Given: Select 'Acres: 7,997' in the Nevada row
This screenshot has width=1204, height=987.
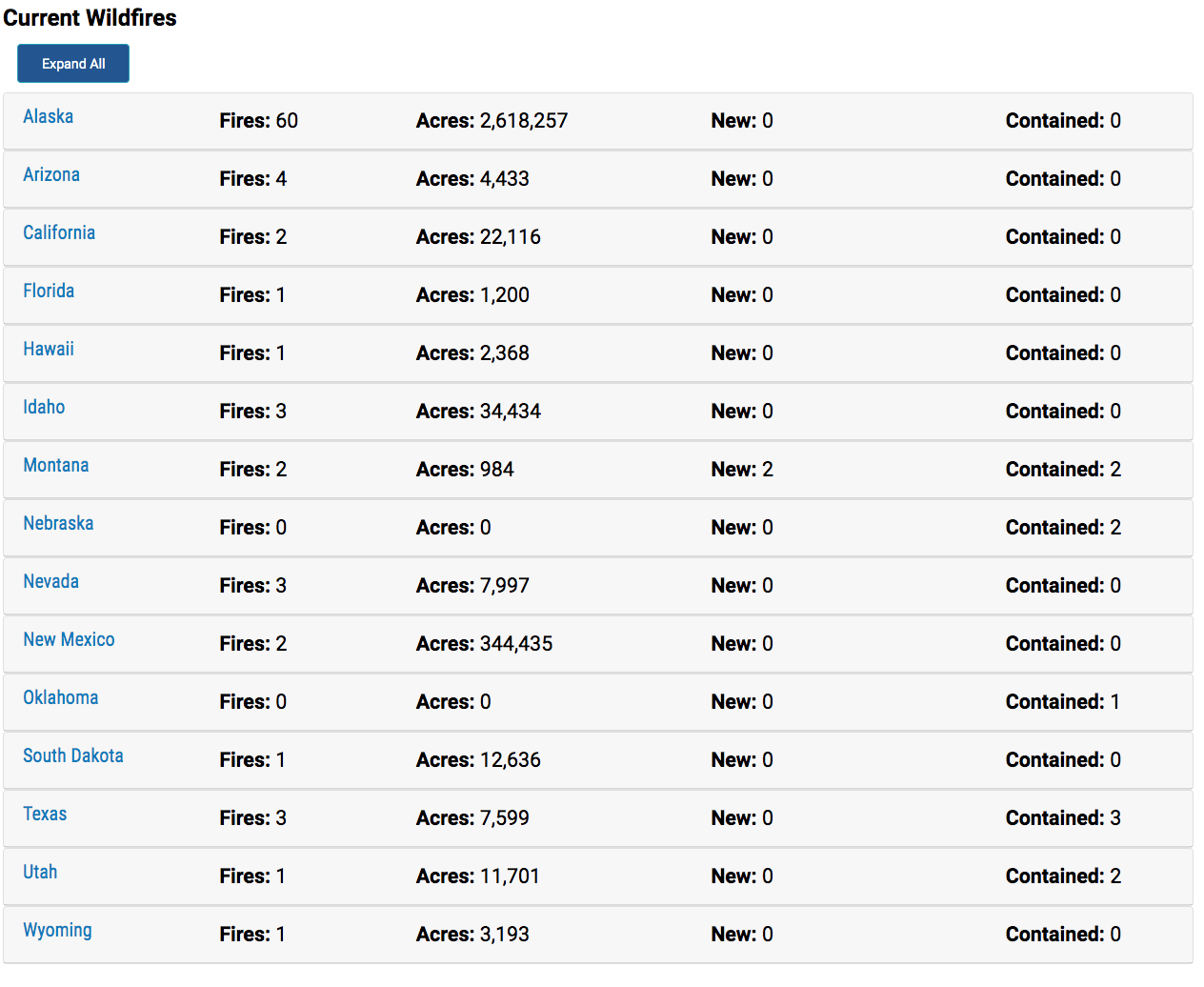Looking at the screenshot, I should click(472, 586).
